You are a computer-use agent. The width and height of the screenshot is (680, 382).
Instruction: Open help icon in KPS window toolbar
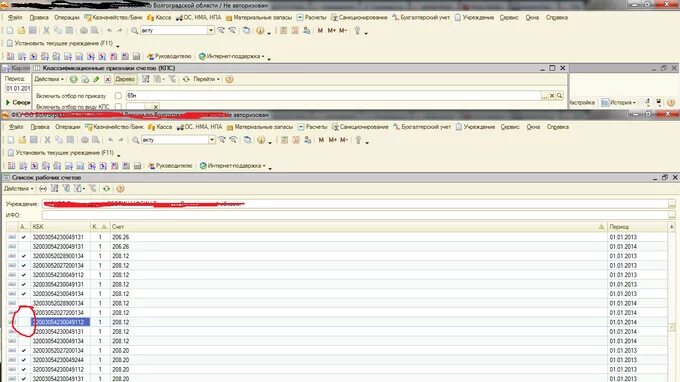click(229, 79)
